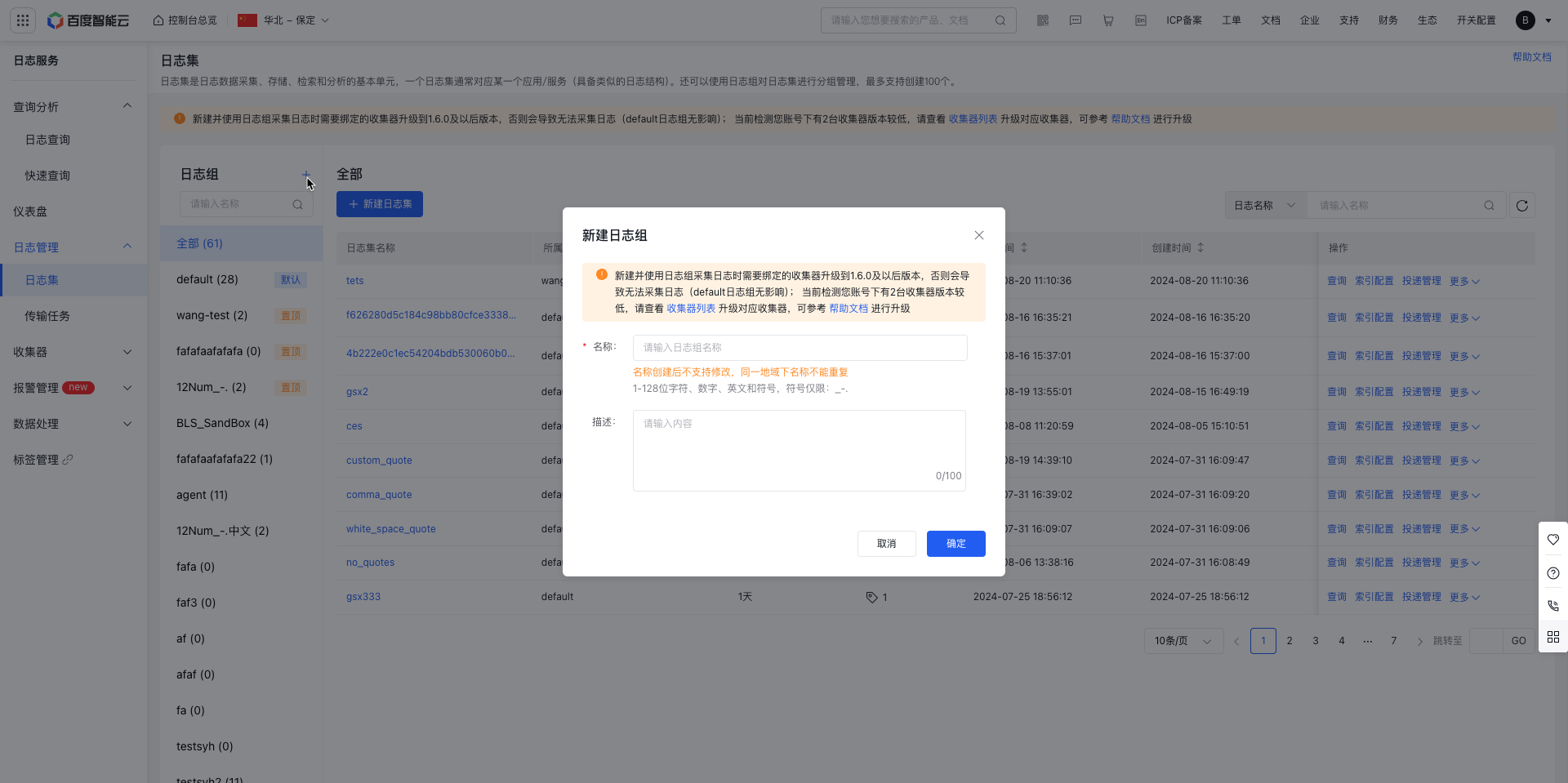Open 日志查询 in sidebar

(x=47, y=140)
